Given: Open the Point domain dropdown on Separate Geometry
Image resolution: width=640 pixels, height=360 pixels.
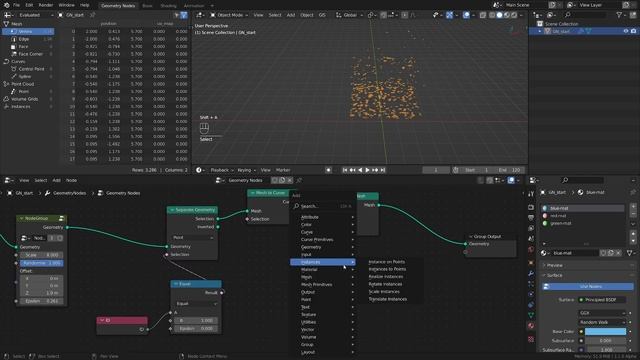Looking at the screenshot, I should point(193,238).
